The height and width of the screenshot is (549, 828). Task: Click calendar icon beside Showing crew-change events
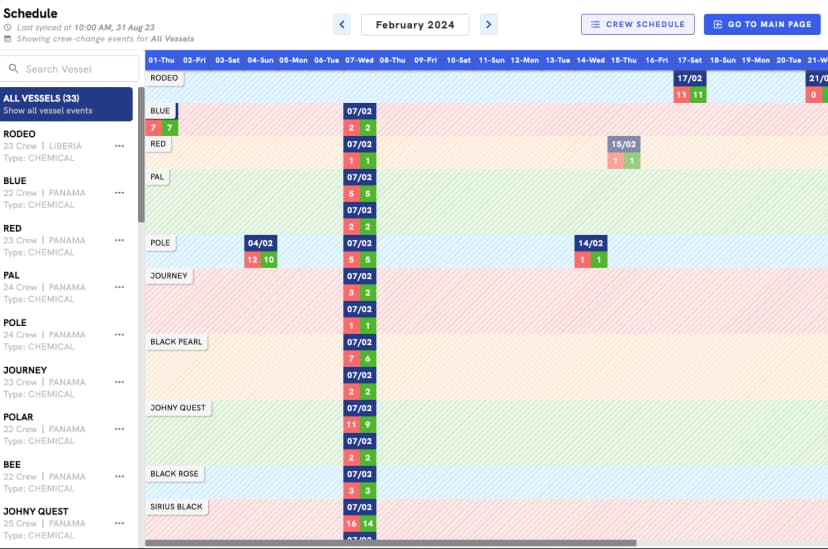pos(7,39)
